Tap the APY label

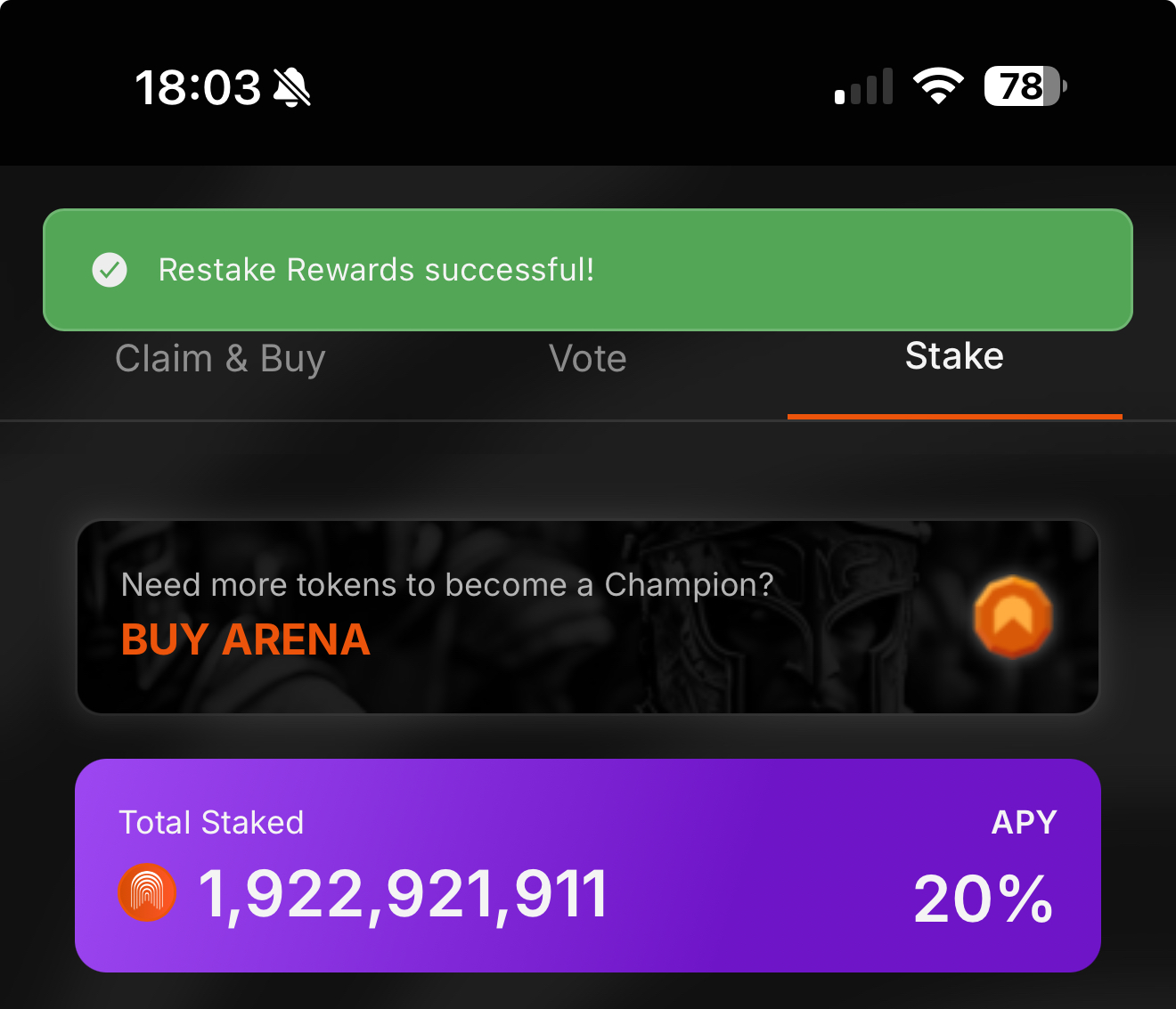[x=1024, y=822]
